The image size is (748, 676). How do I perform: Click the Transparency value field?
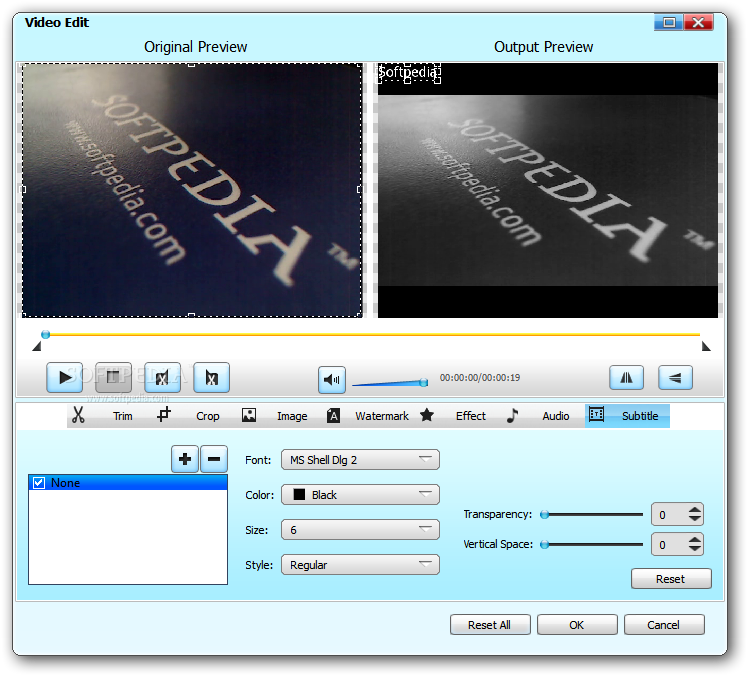click(x=670, y=515)
